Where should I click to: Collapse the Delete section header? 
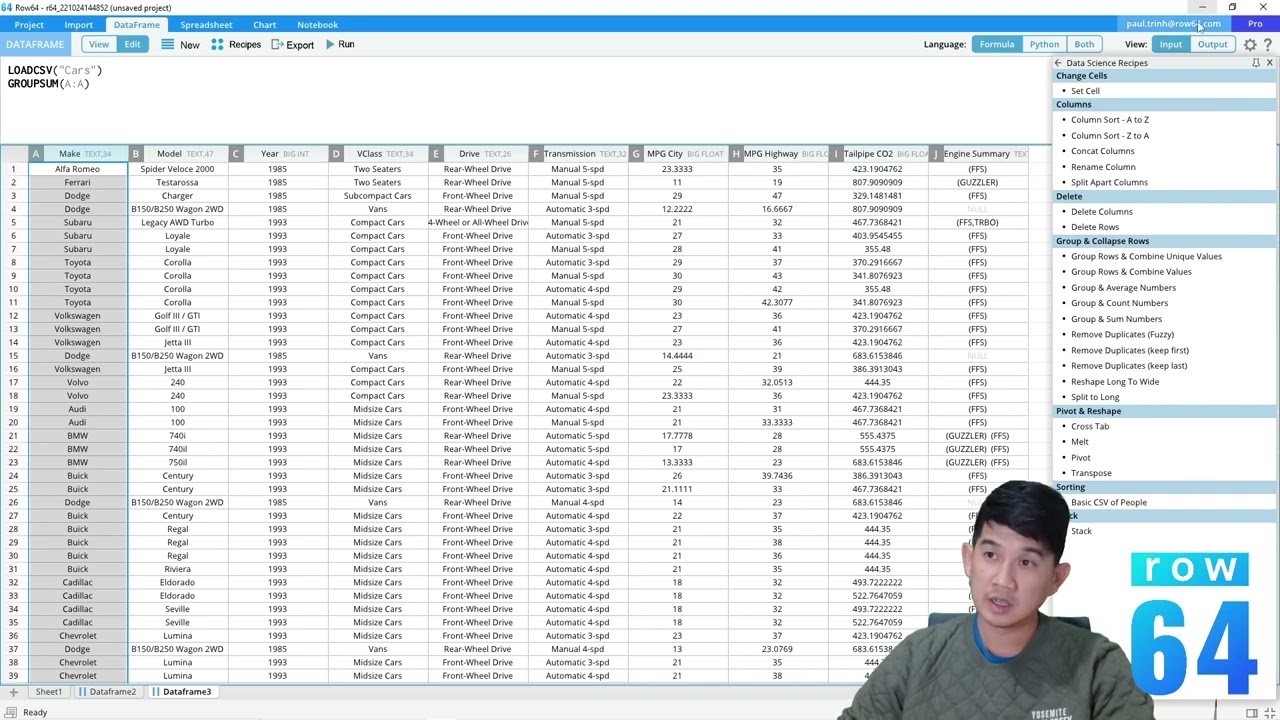(1165, 196)
